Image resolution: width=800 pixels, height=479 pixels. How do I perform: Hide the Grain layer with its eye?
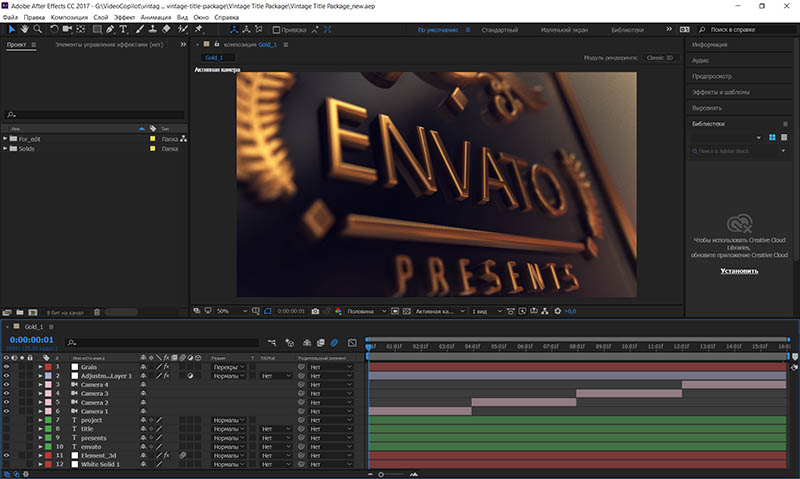6,367
